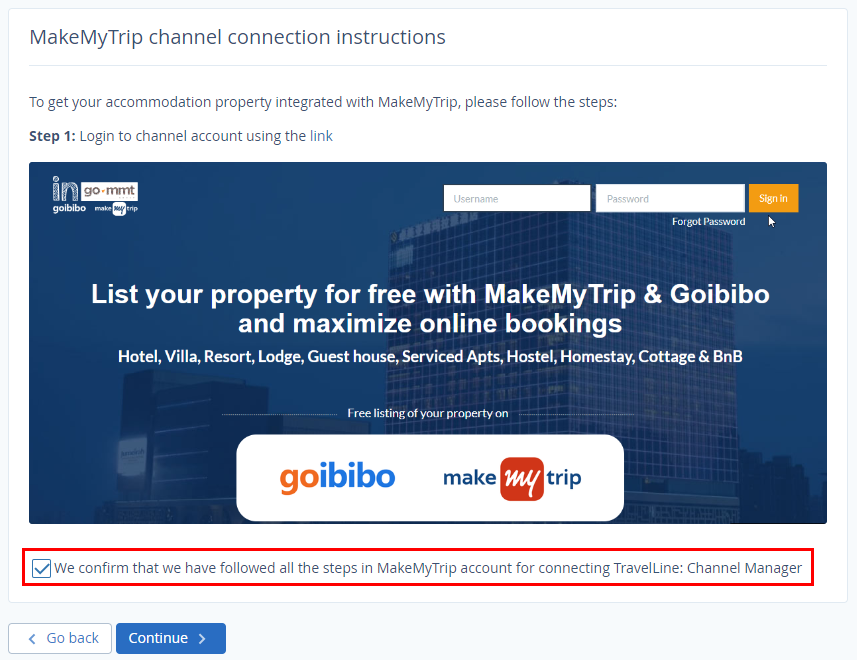Click the small make my trip logo under go-mmt

(116, 208)
